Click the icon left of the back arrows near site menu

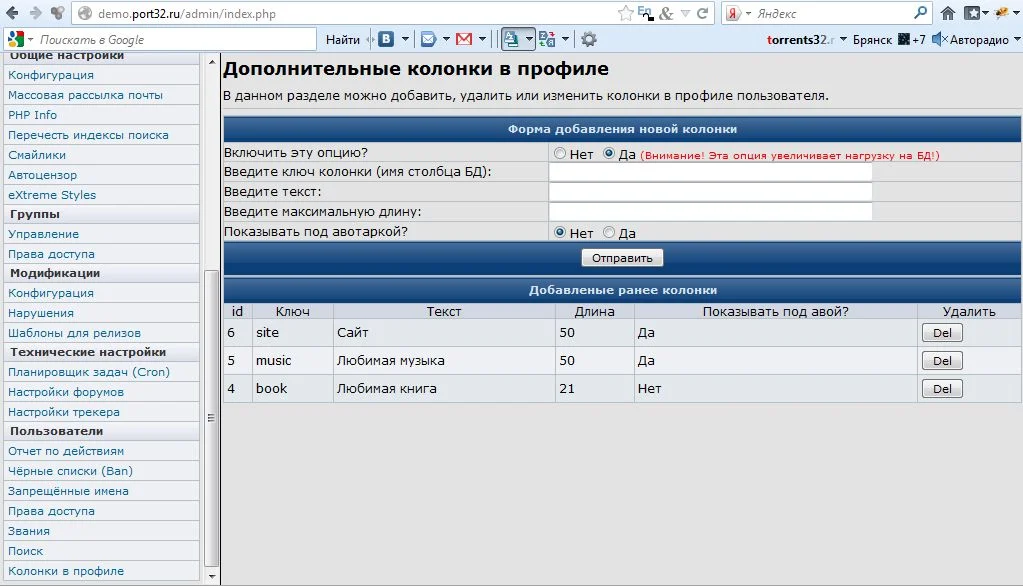coord(58,13)
